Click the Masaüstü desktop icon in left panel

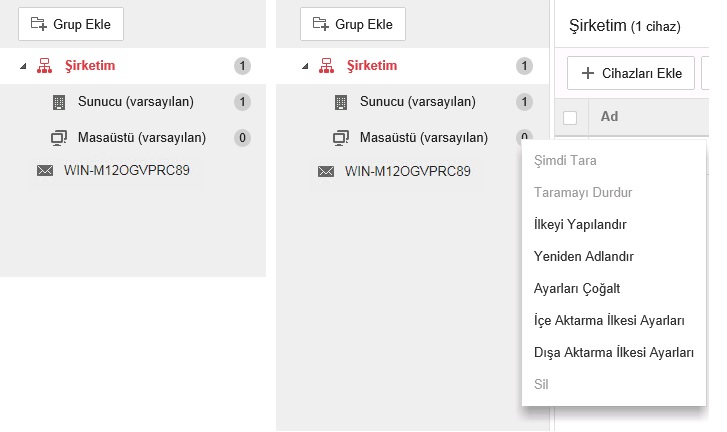[x=58, y=137]
